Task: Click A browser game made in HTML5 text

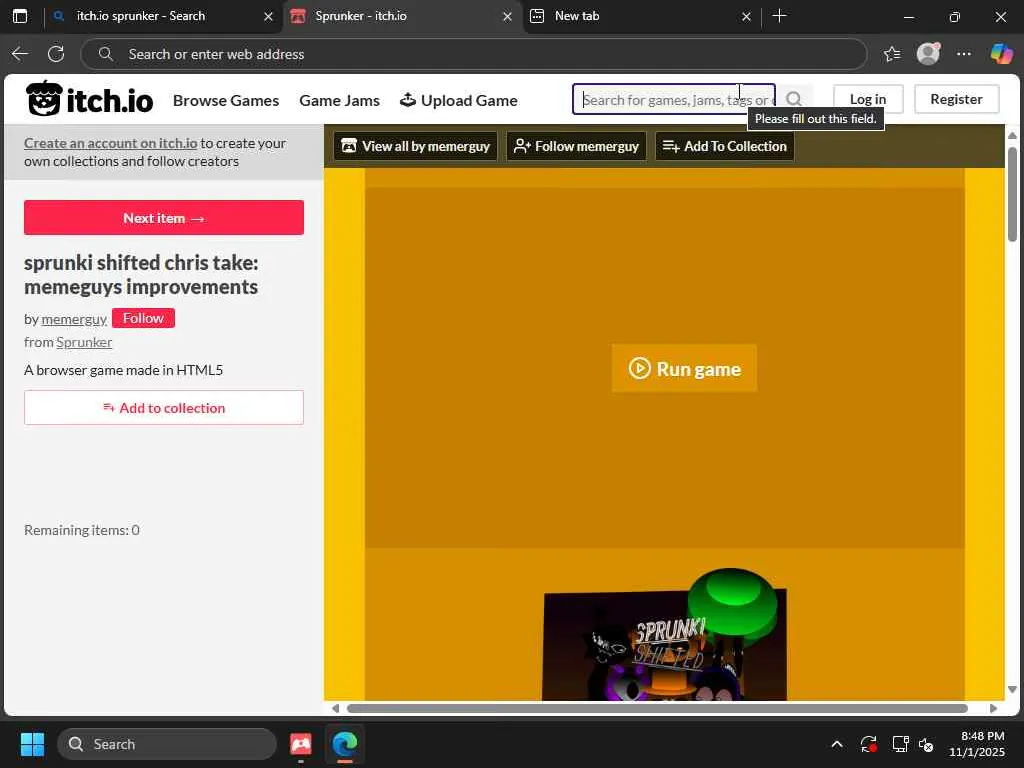Action: 123,370
